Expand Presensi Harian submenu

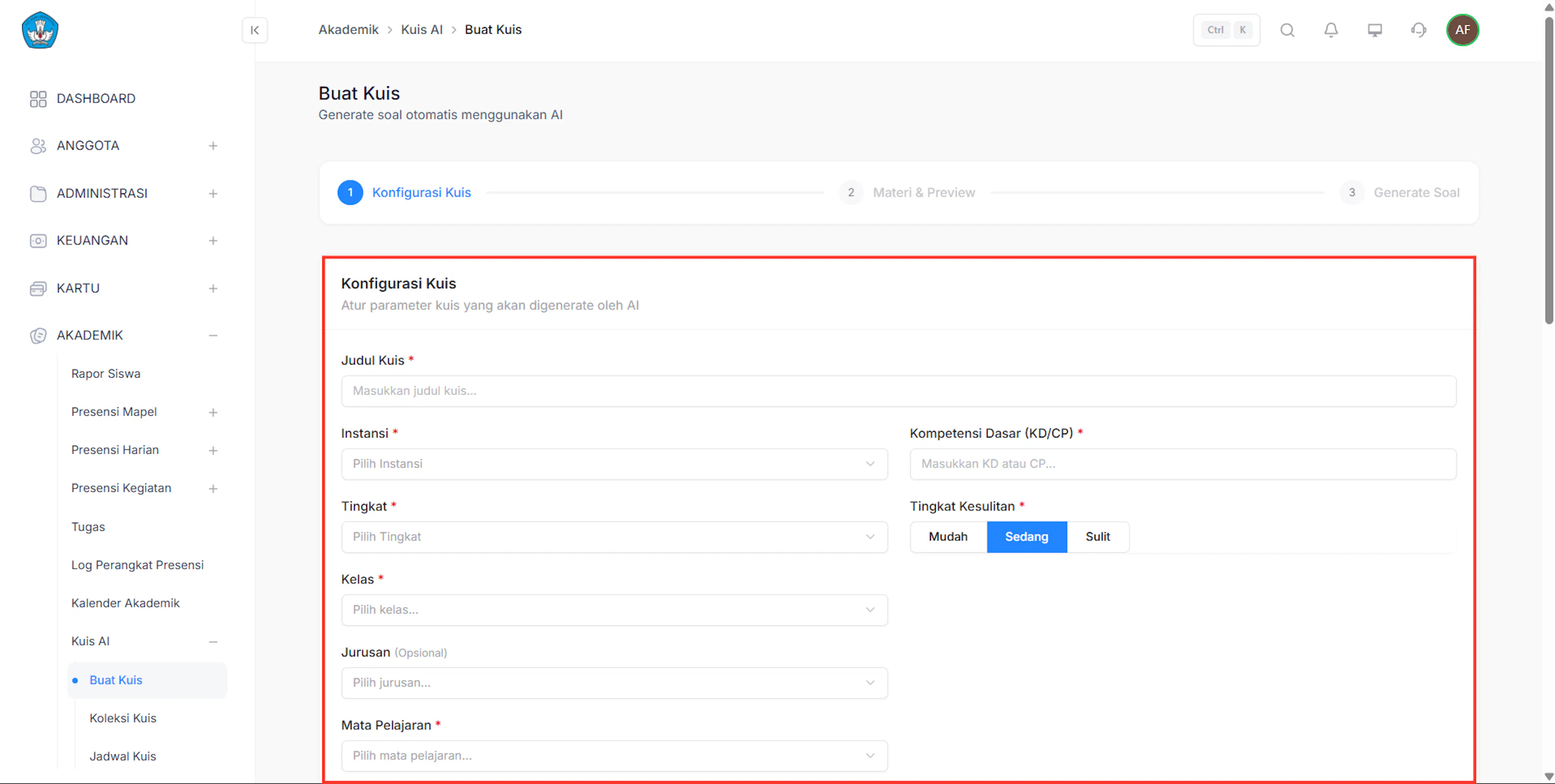[213, 450]
